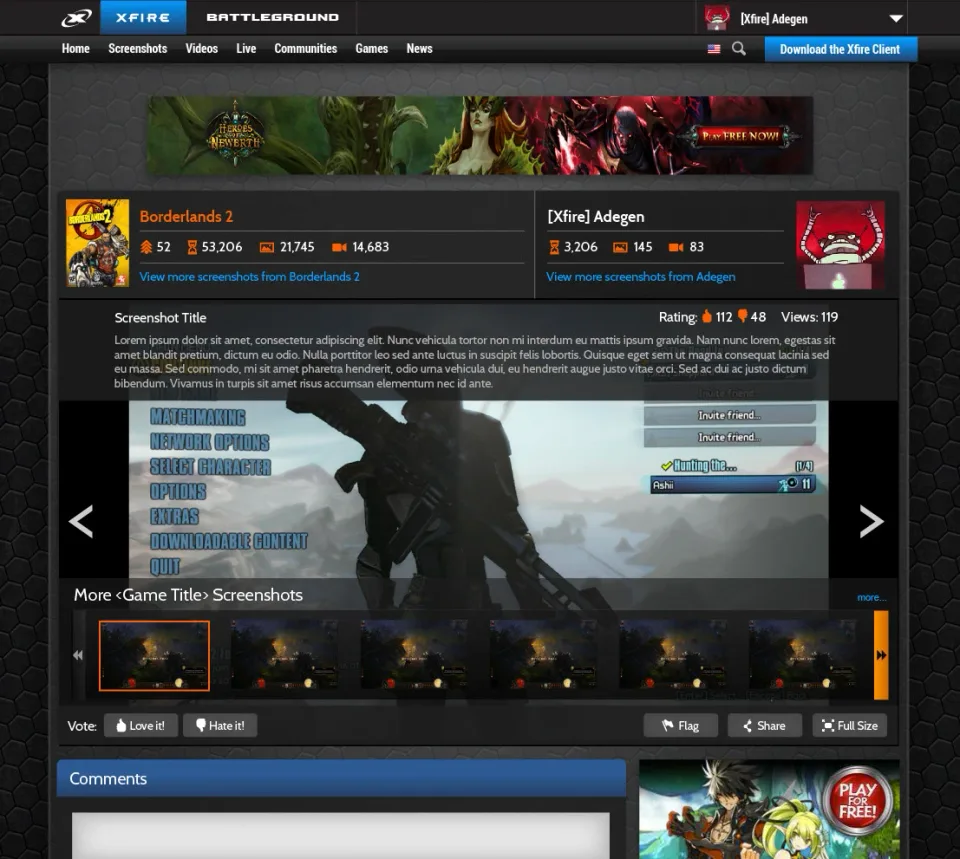Click Borderlands 2 screenshots icon beside 21,745

[x=266, y=247]
